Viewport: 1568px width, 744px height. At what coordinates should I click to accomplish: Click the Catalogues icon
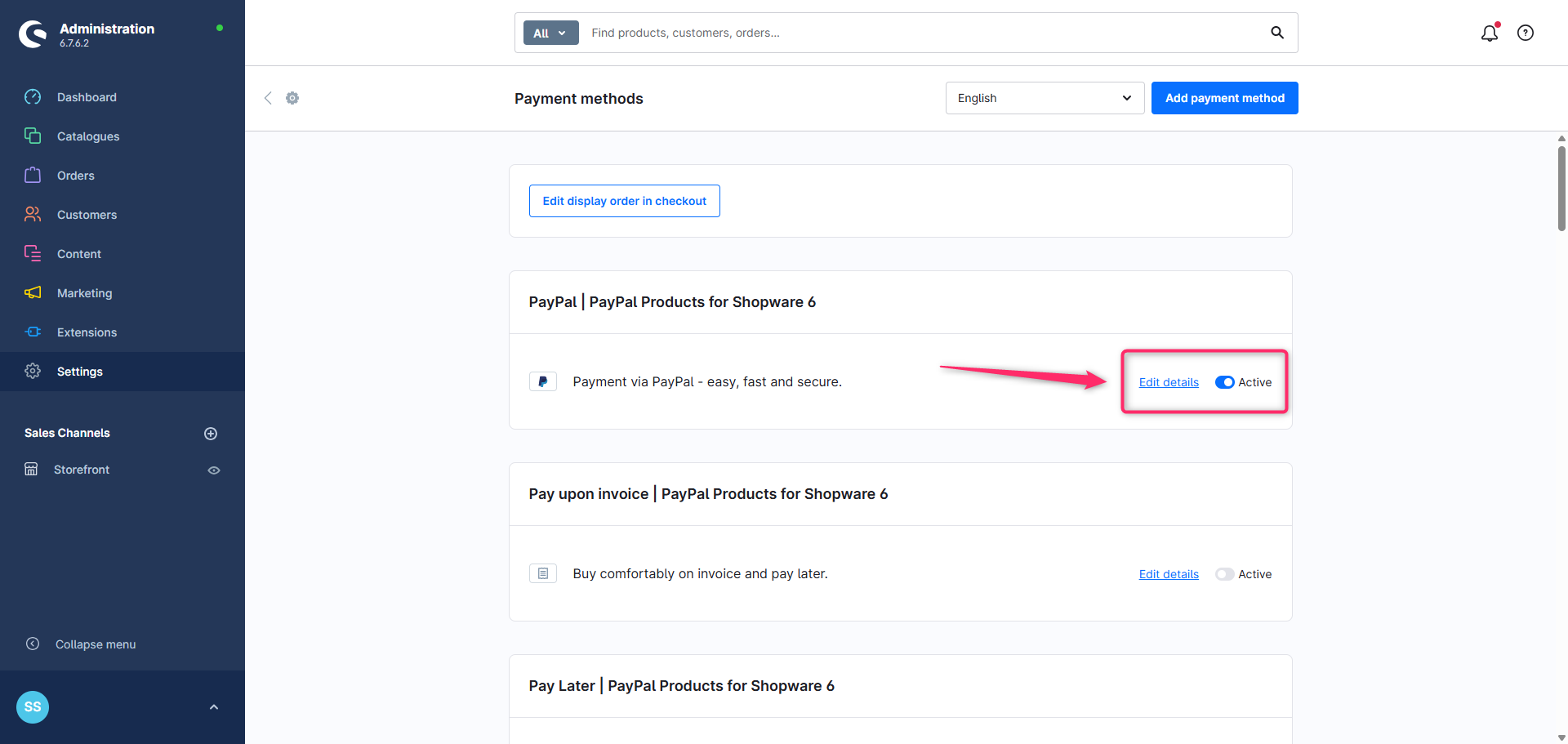[33, 136]
